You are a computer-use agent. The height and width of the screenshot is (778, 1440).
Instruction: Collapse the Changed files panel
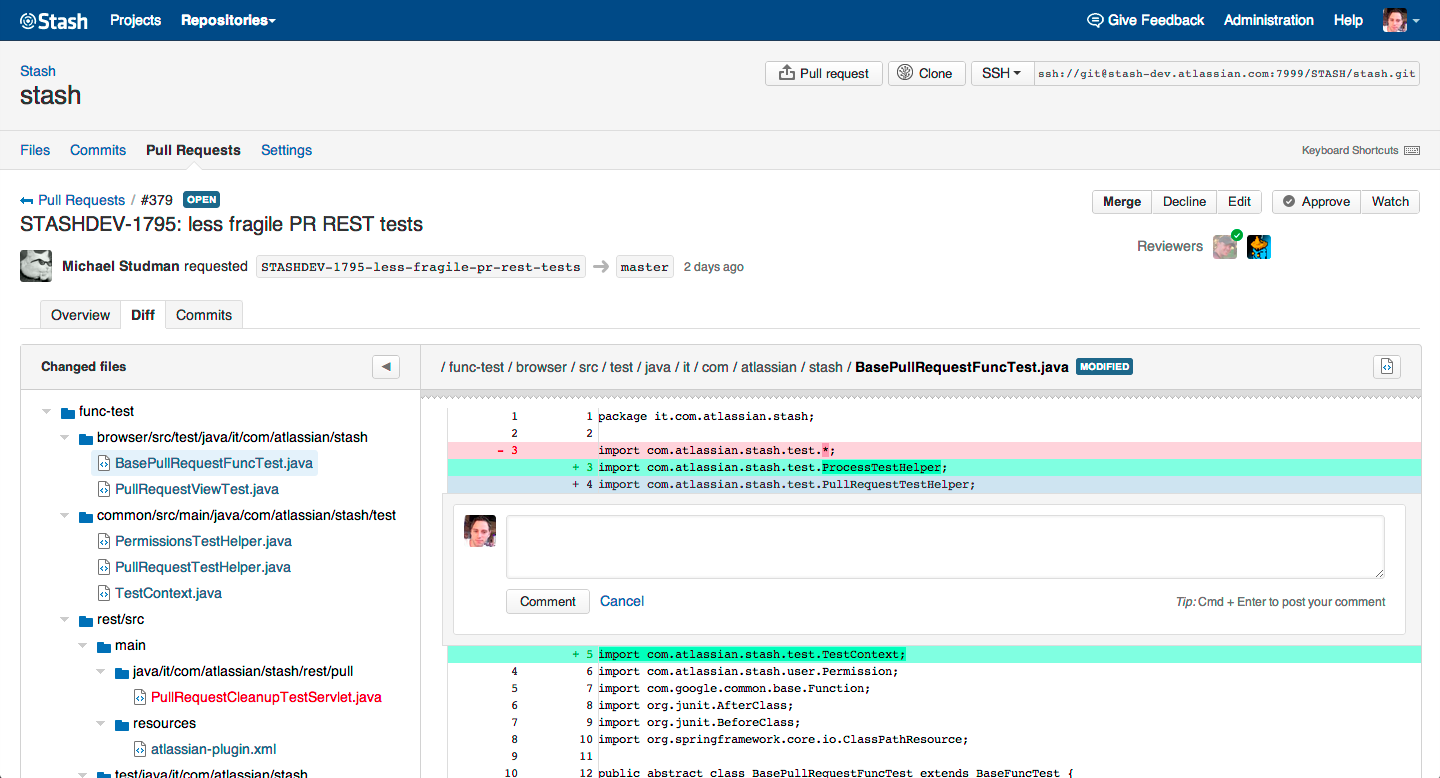[x=386, y=367]
